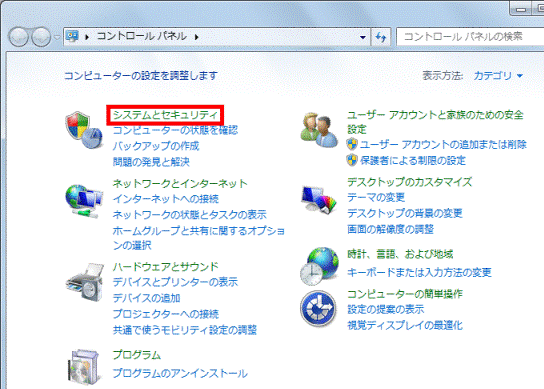This screenshot has width=544, height=389.
Task: Click the refresh button beside address bar
Action: [381, 37]
